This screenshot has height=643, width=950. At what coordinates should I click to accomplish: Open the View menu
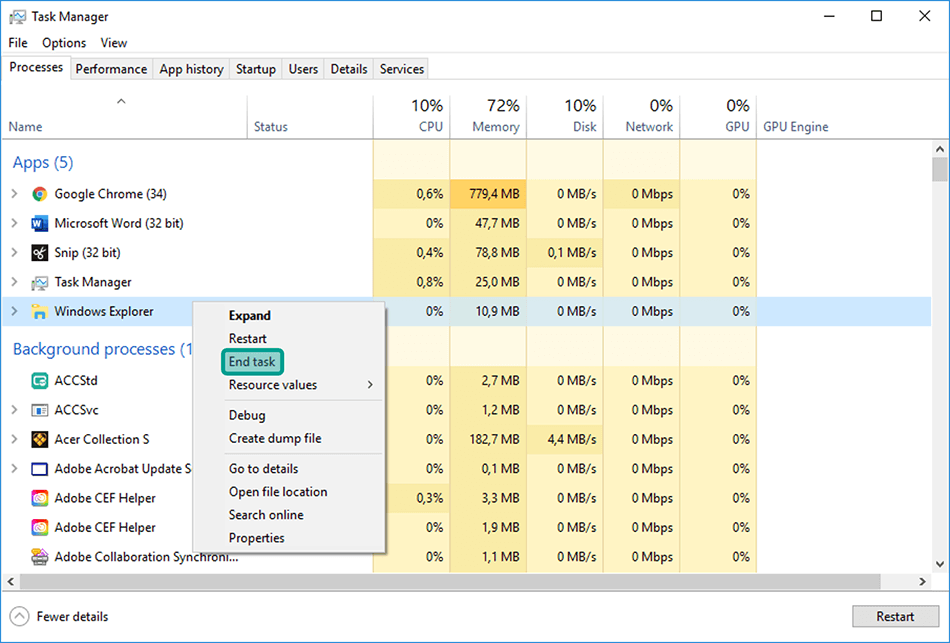pyautogui.click(x=113, y=43)
